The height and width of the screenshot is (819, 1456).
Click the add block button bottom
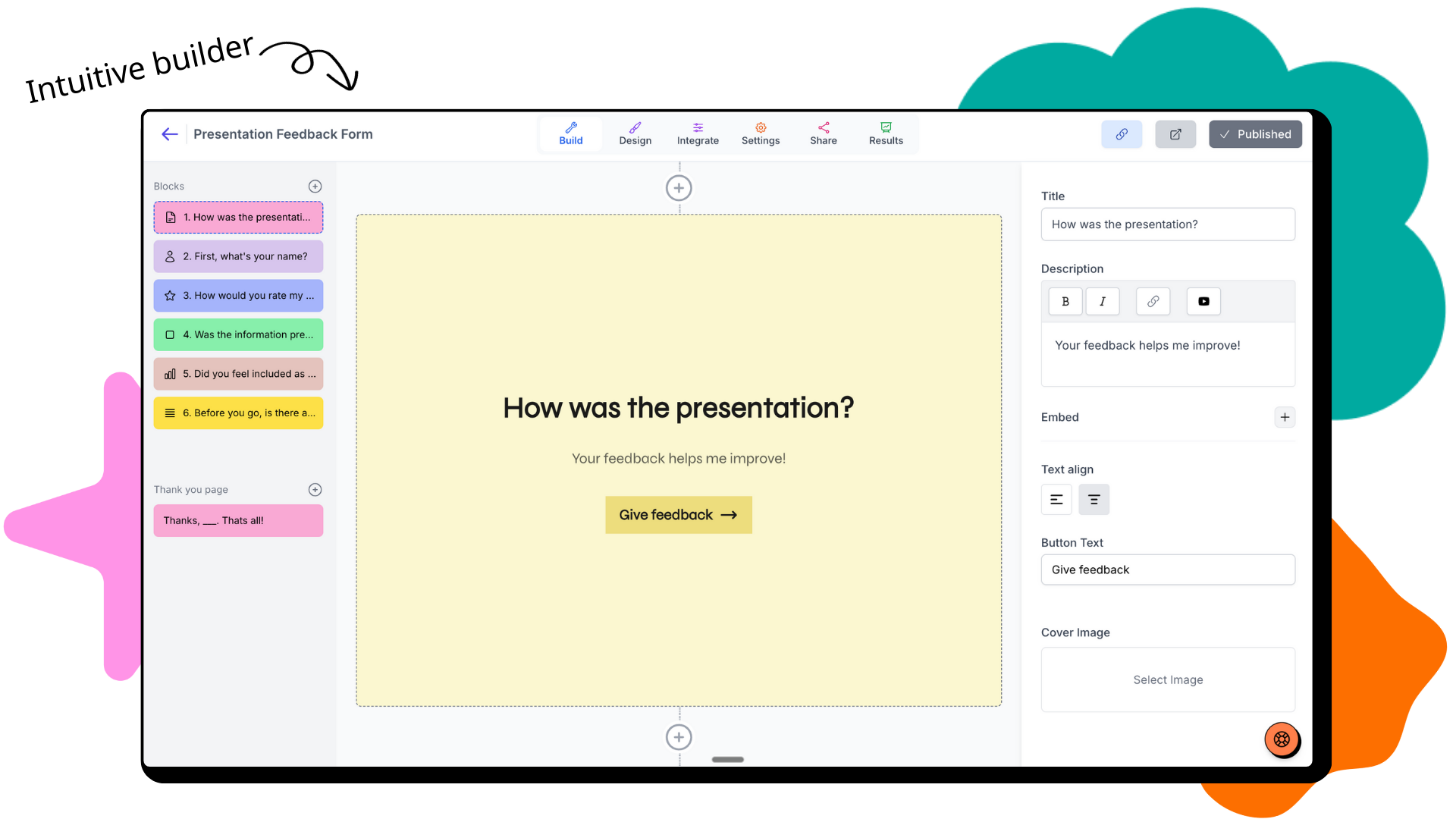click(x=679, y=737)
